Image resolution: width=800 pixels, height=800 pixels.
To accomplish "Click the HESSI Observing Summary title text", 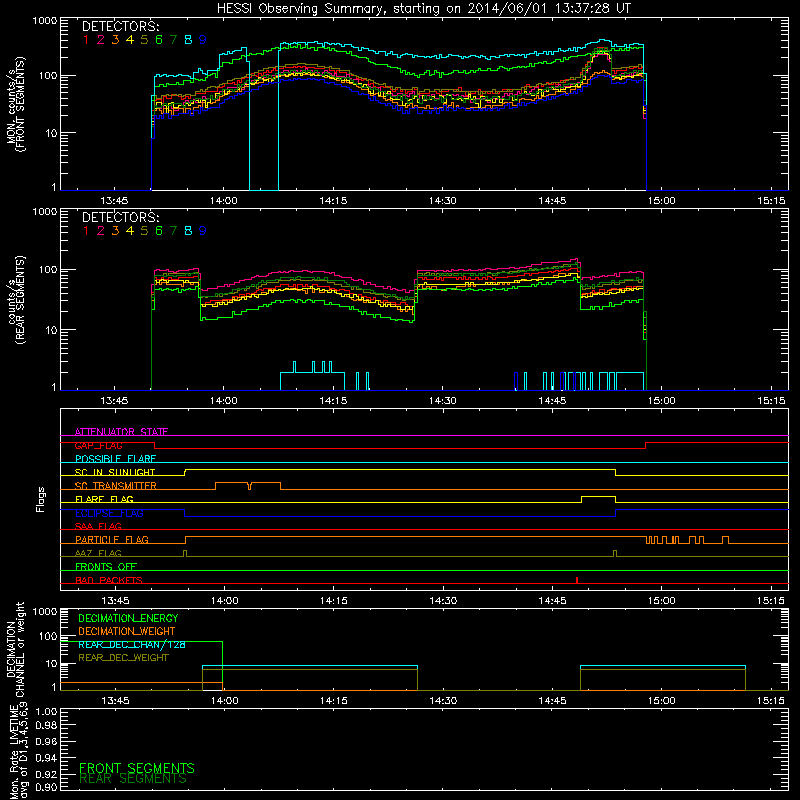I will coord(424,9).
